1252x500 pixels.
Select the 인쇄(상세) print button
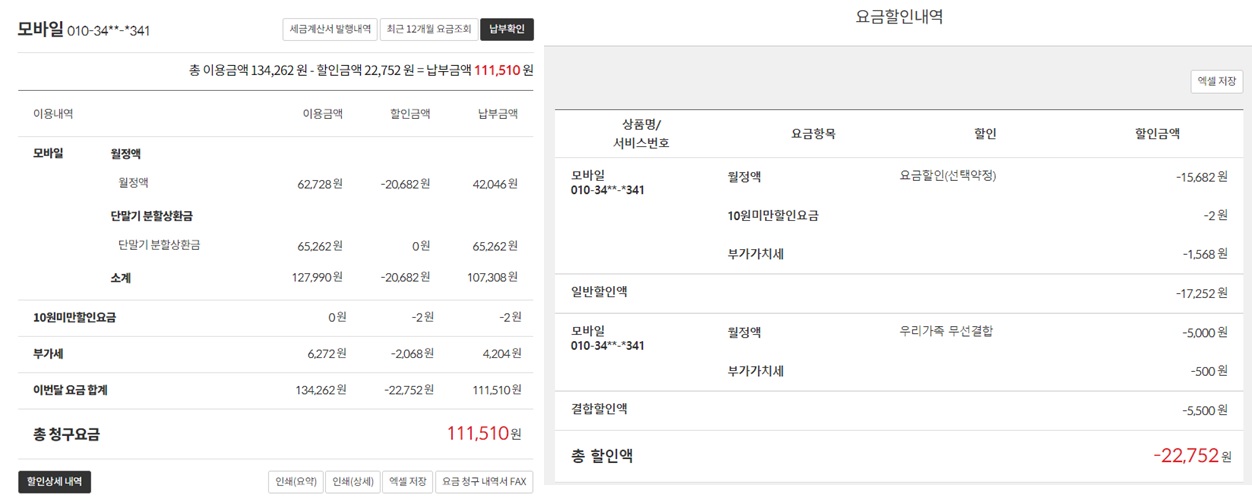pyautogui.click(x=353, y=482)
